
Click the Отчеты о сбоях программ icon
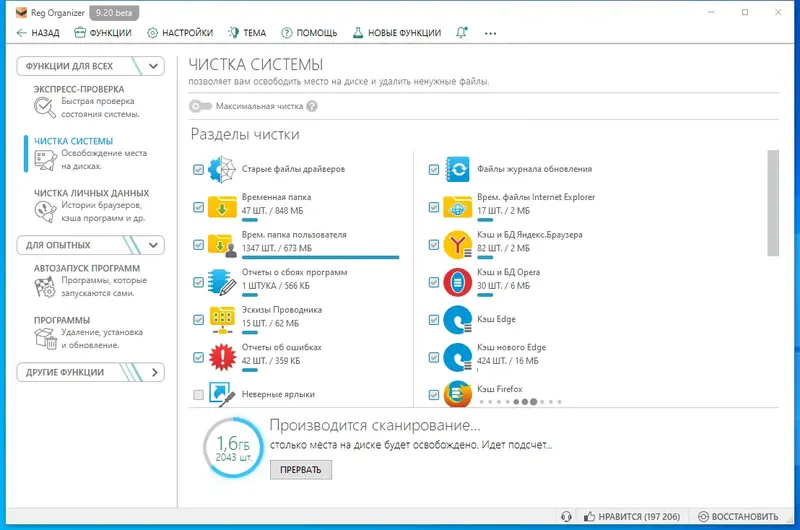tap(222, 282)
